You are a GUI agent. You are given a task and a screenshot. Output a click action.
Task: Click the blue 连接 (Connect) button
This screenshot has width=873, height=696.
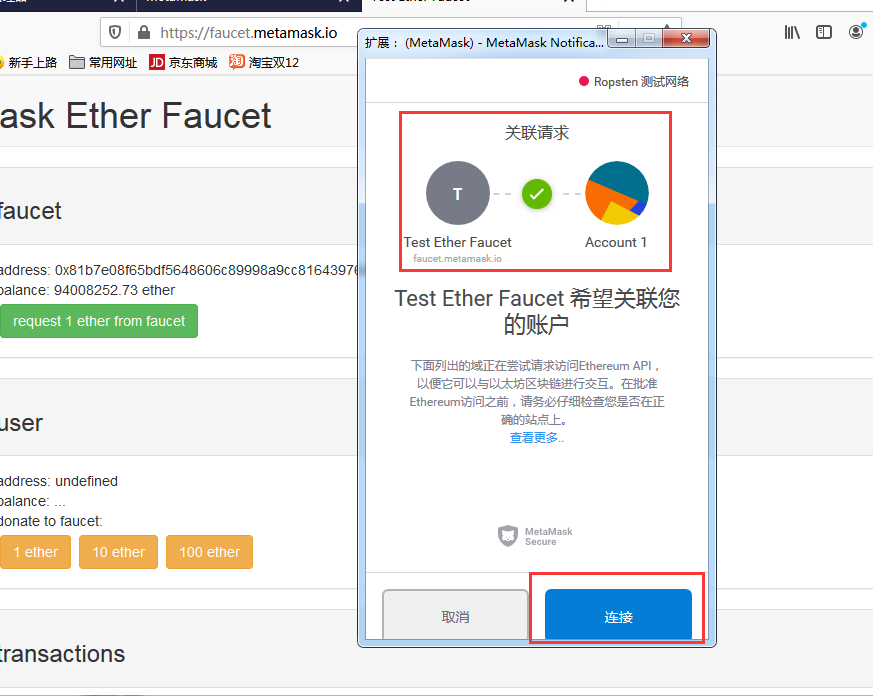coord(618,615)
